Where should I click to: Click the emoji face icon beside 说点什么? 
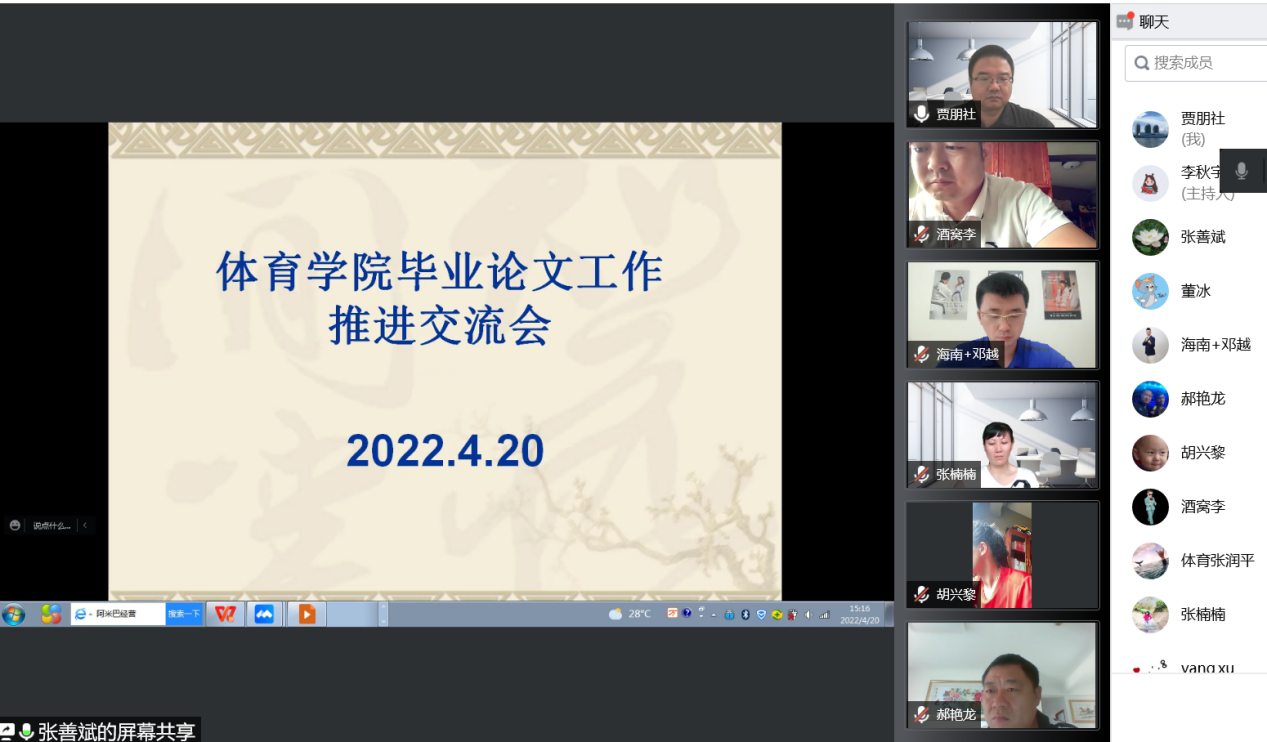[x=14, y=525]
